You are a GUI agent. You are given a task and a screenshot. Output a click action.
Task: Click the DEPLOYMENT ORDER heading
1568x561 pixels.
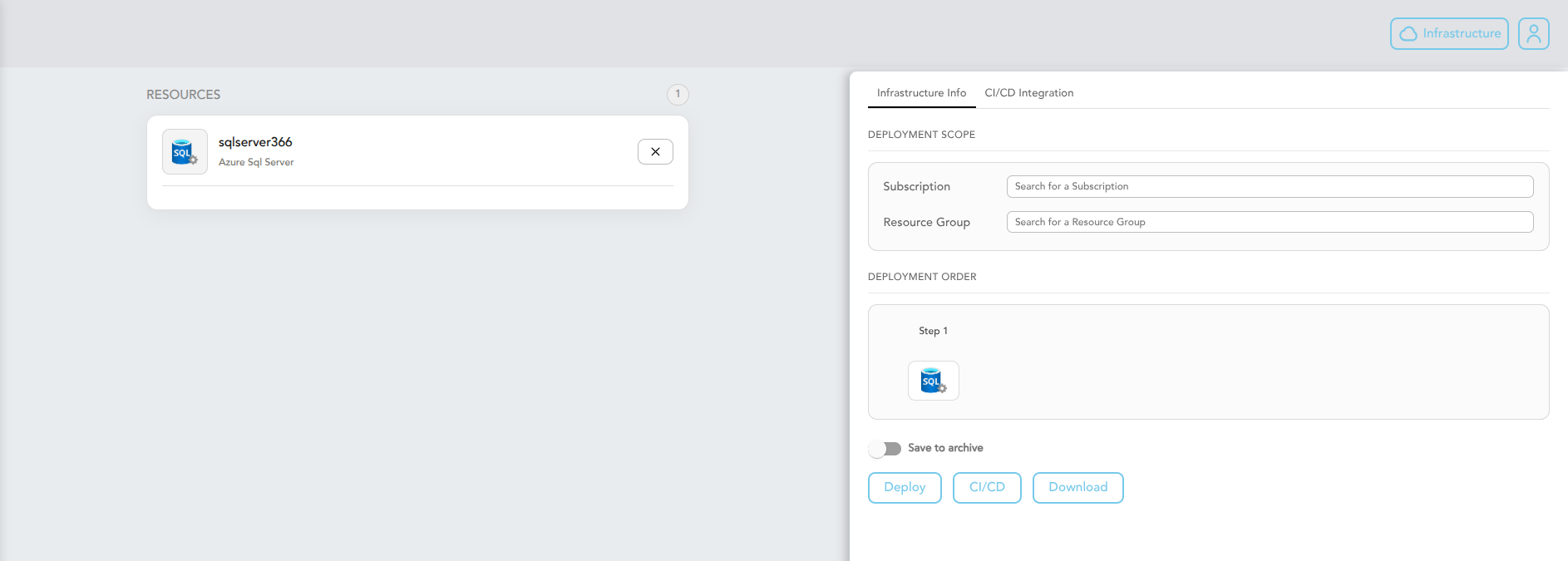(x=922, y=277)
